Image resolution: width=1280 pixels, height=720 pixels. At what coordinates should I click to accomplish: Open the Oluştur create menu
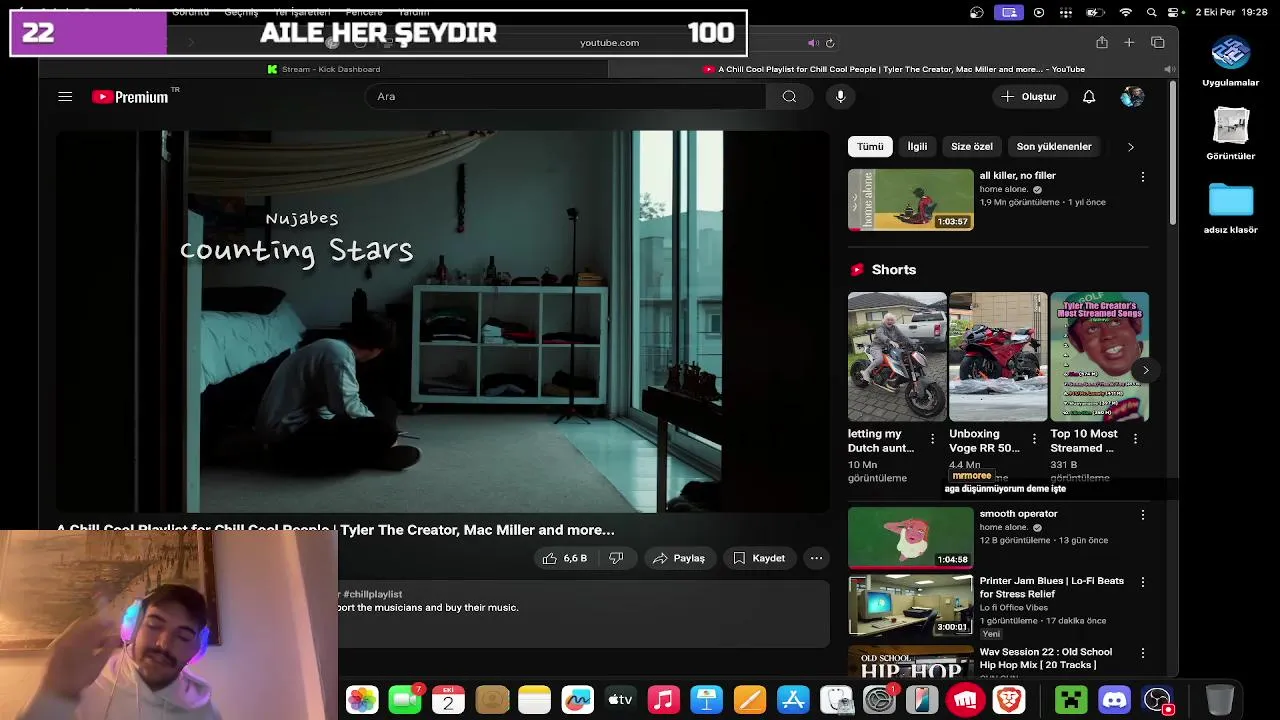[x=1029, y=96]
